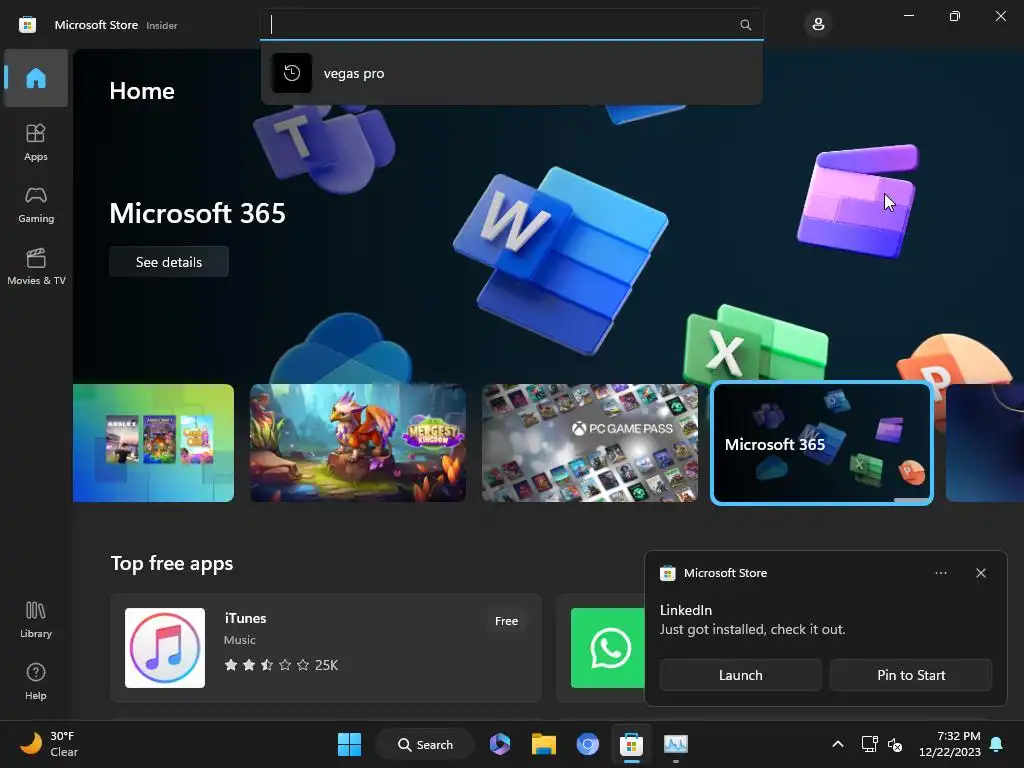Select the Microsoft 365 carousel thumbnail
The height and width of the screenshot is (768, 1024).
[822, 443]
